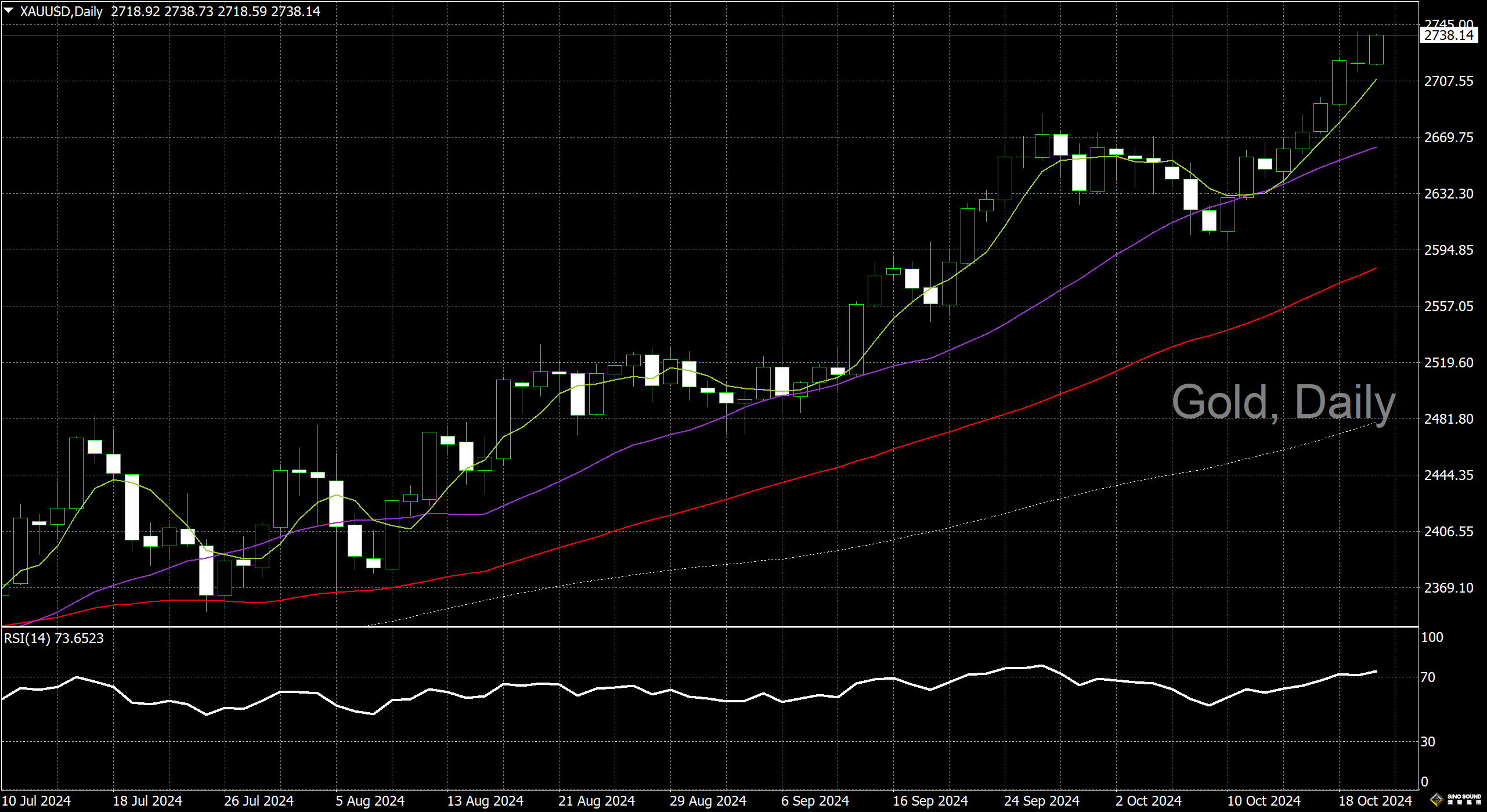Click the RSI 70 level label

pyautogui.click(x=1428, y=677)
